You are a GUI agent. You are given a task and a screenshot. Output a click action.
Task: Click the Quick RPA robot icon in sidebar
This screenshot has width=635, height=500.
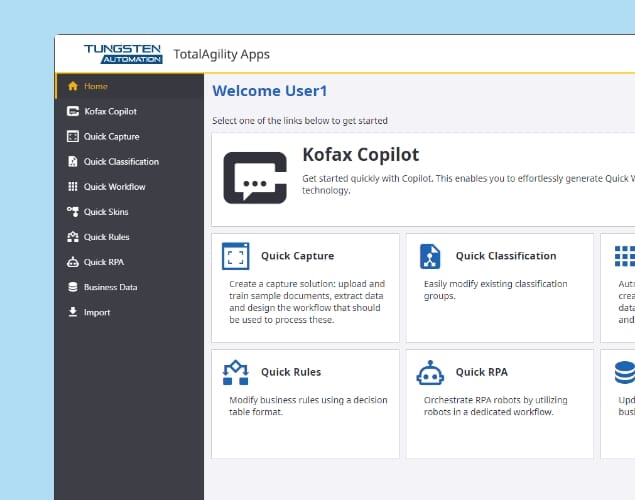click(73, 262)
